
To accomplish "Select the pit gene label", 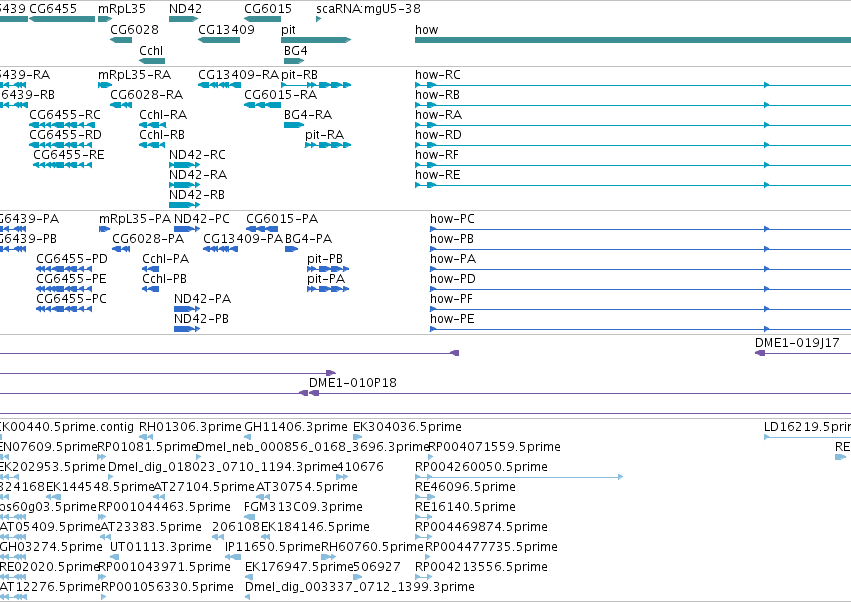I will (x=288, y=29).
